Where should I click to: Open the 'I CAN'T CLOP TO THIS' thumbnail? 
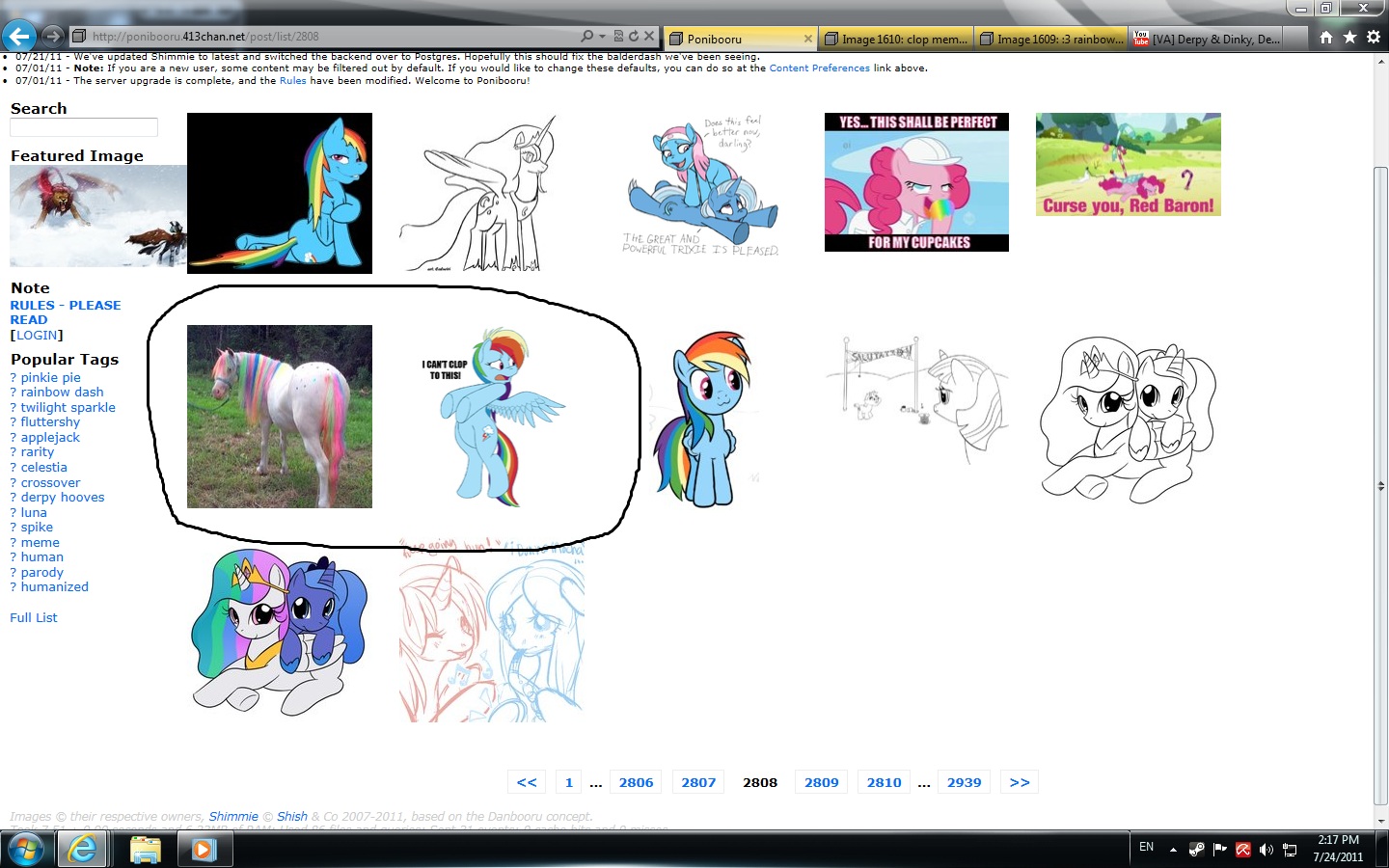[x=492, y=417]
